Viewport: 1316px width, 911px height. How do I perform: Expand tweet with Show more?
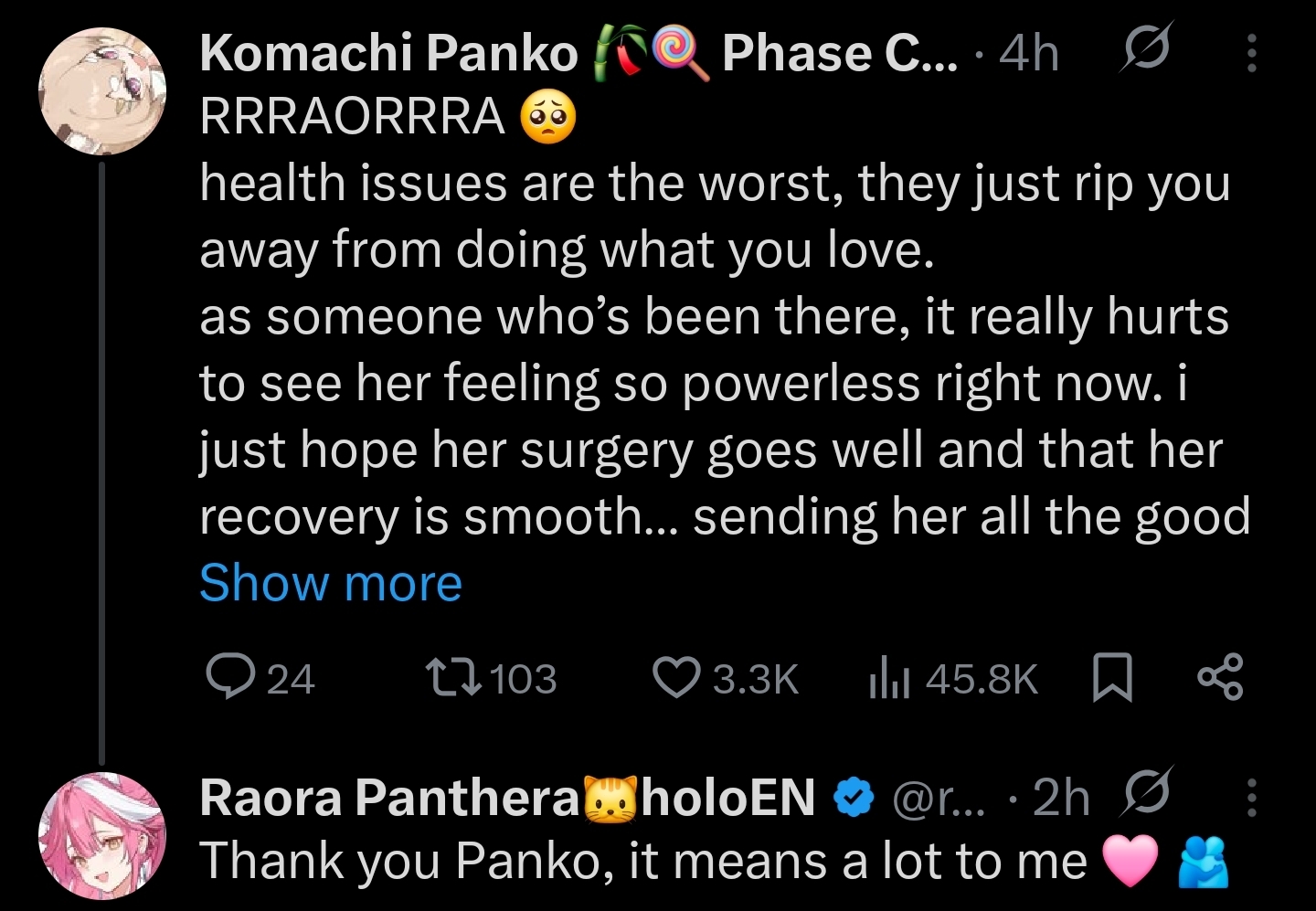331,583
